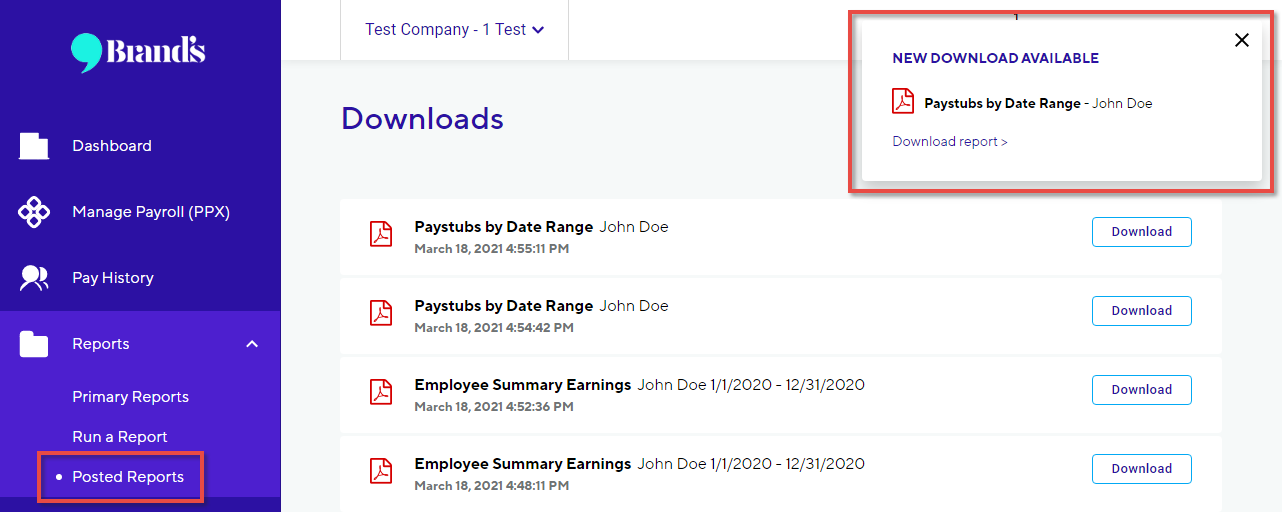Click the Paystubs title dated 4:54:42 PM
The width and height of the screenshot is (1282, 512).
point(504,306)
